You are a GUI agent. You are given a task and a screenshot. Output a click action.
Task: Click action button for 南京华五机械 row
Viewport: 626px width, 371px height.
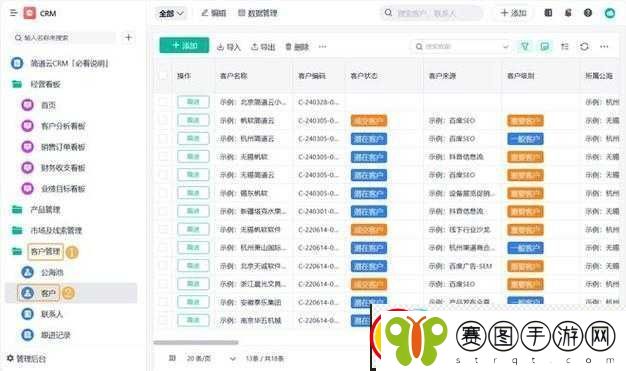193,320
